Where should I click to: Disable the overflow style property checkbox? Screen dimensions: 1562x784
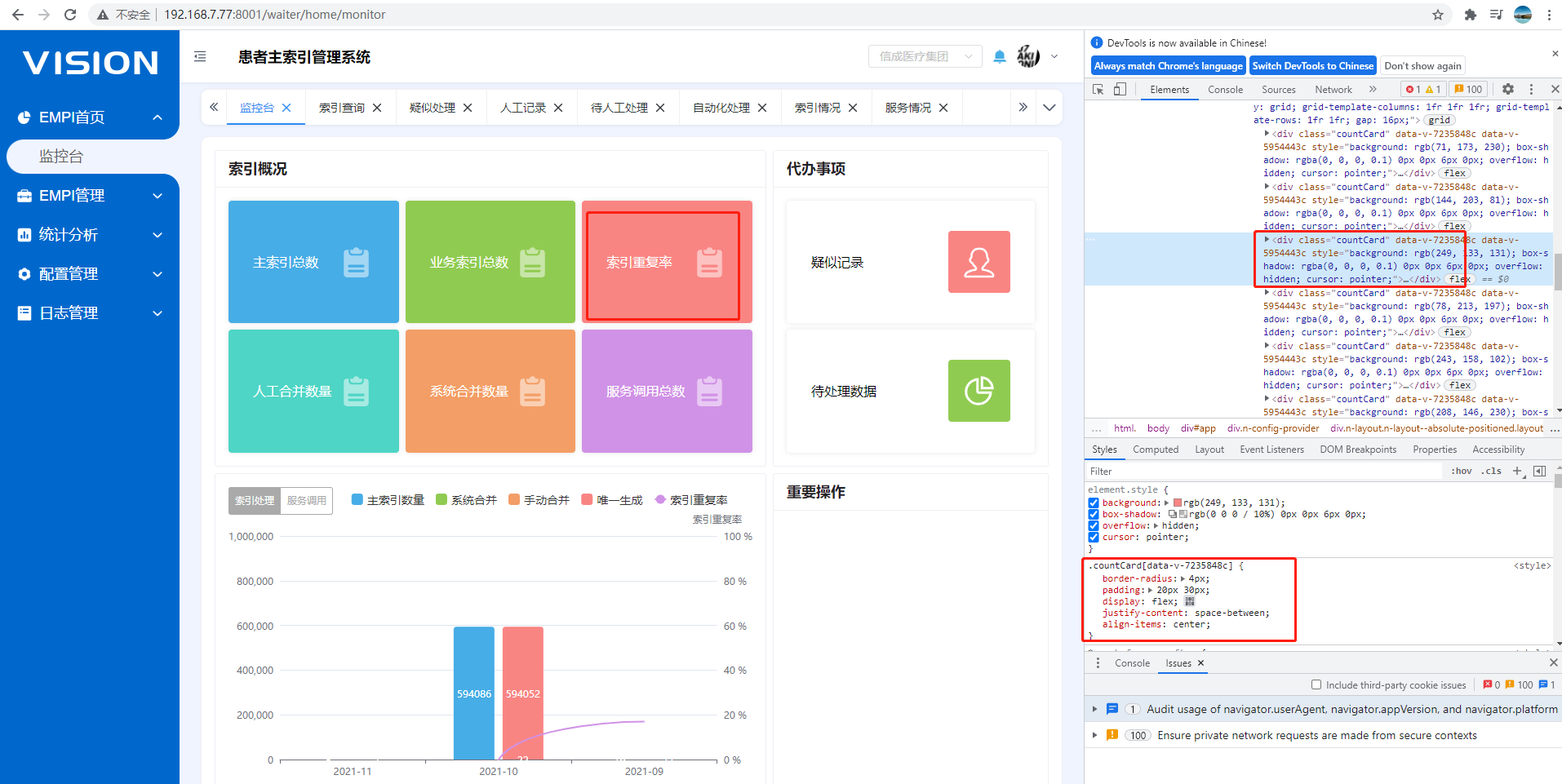point(1094,525)
